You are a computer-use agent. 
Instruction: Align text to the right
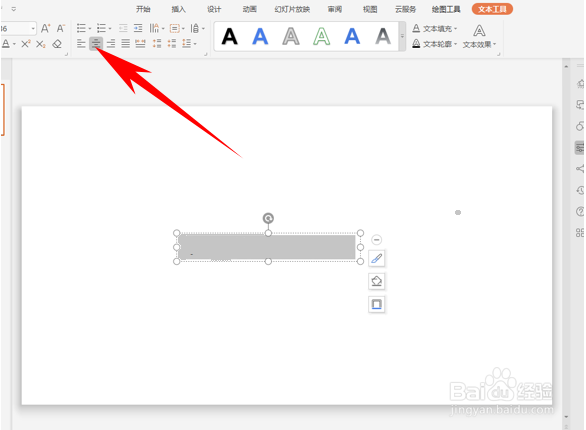(x=111, y=44)
